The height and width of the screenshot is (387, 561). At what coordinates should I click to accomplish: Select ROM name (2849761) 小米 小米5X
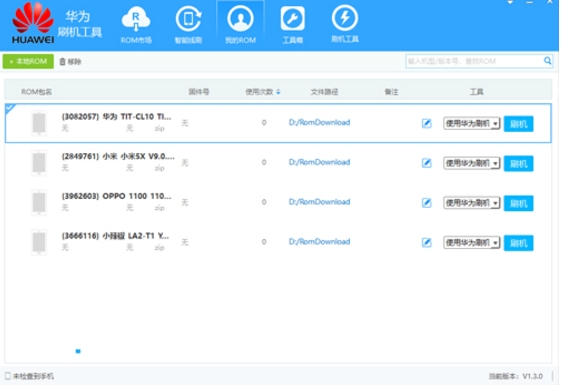coord(118,156)
